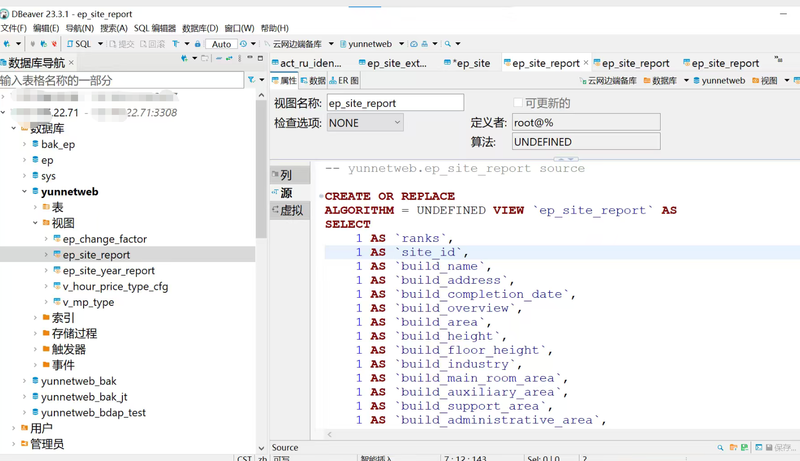Open the yunnetweb active database dropdown in toolbar
Screen dimensions: 800x461
[371, 44]
